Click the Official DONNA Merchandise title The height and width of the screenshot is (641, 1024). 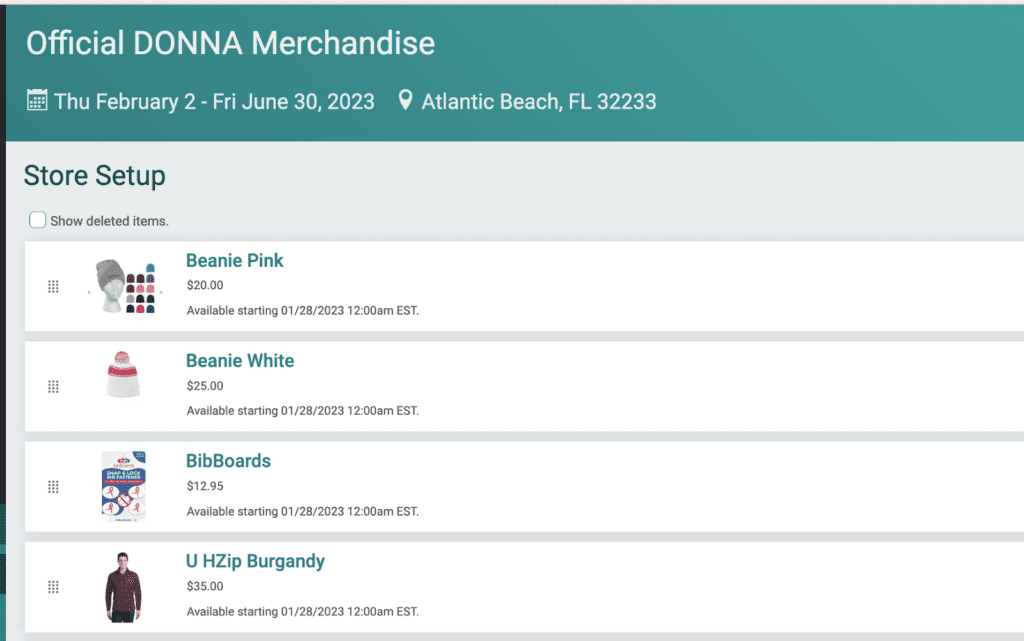231,44
